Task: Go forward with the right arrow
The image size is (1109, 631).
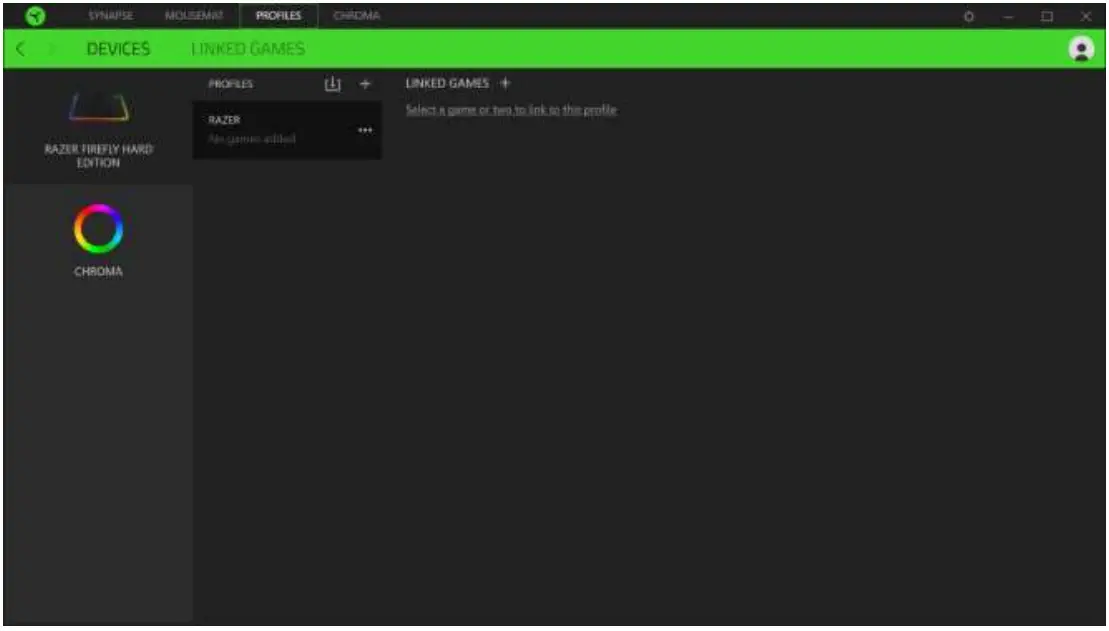Action: 53,49
